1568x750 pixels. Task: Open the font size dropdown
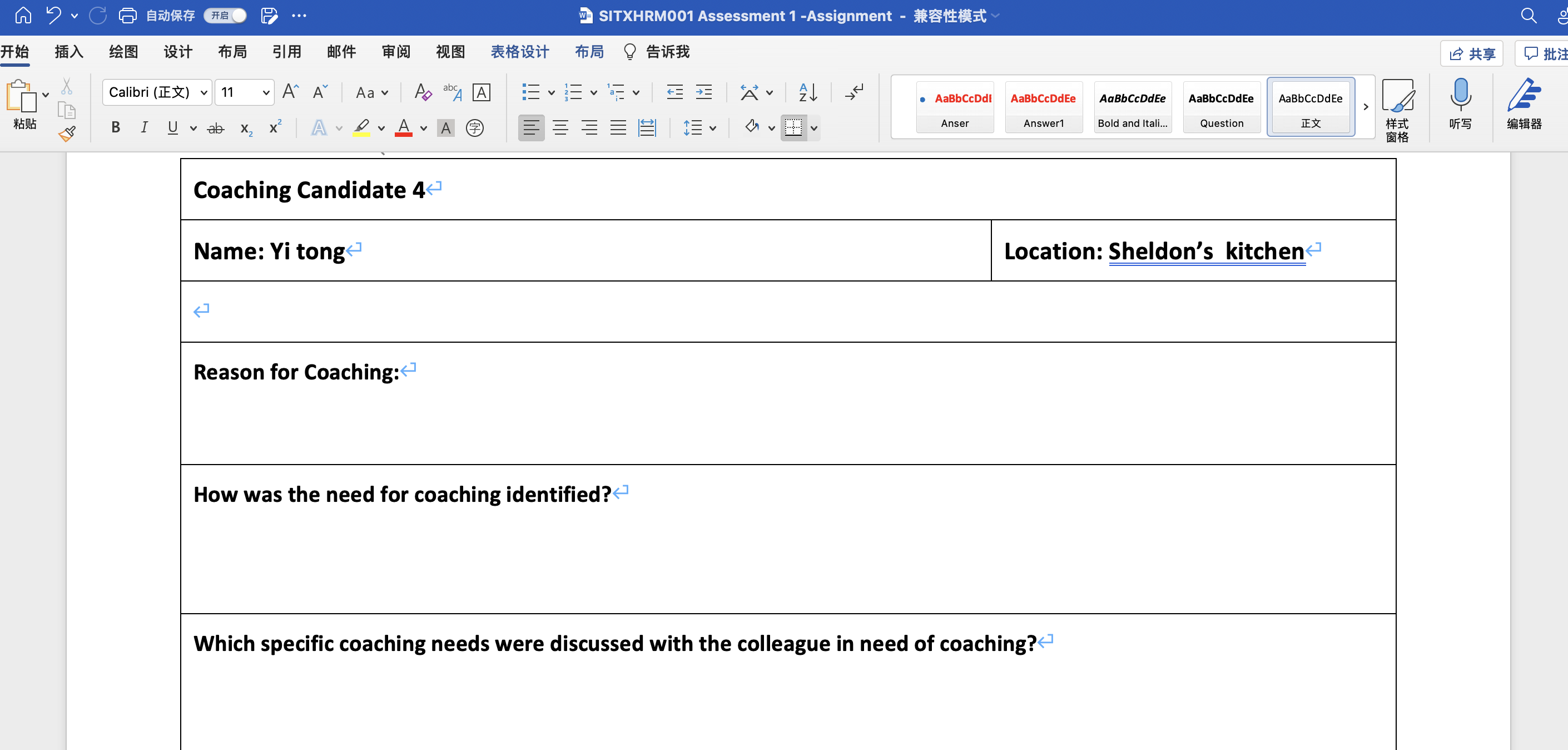coord(266,92)
